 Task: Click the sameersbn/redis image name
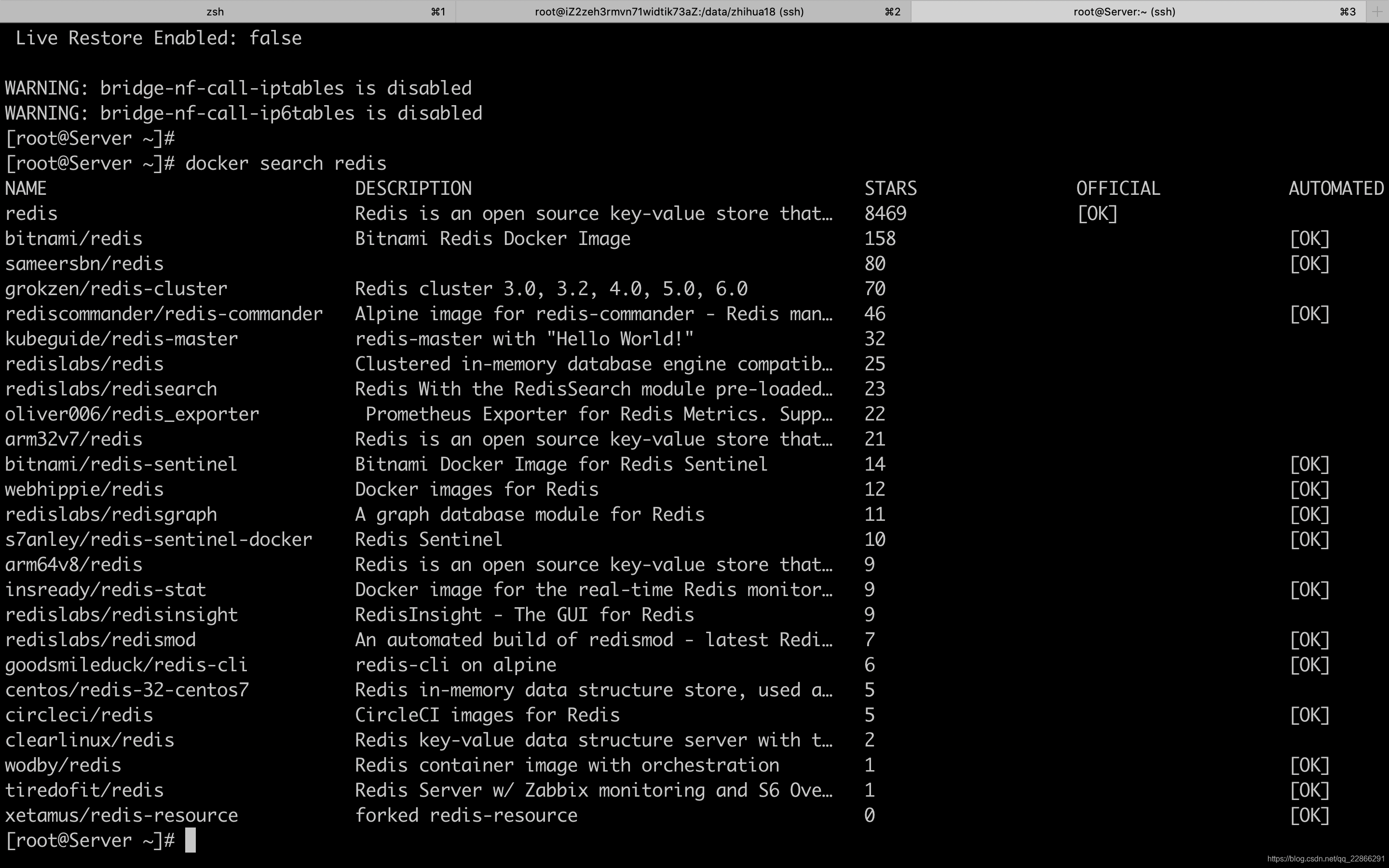click(84, 264)
